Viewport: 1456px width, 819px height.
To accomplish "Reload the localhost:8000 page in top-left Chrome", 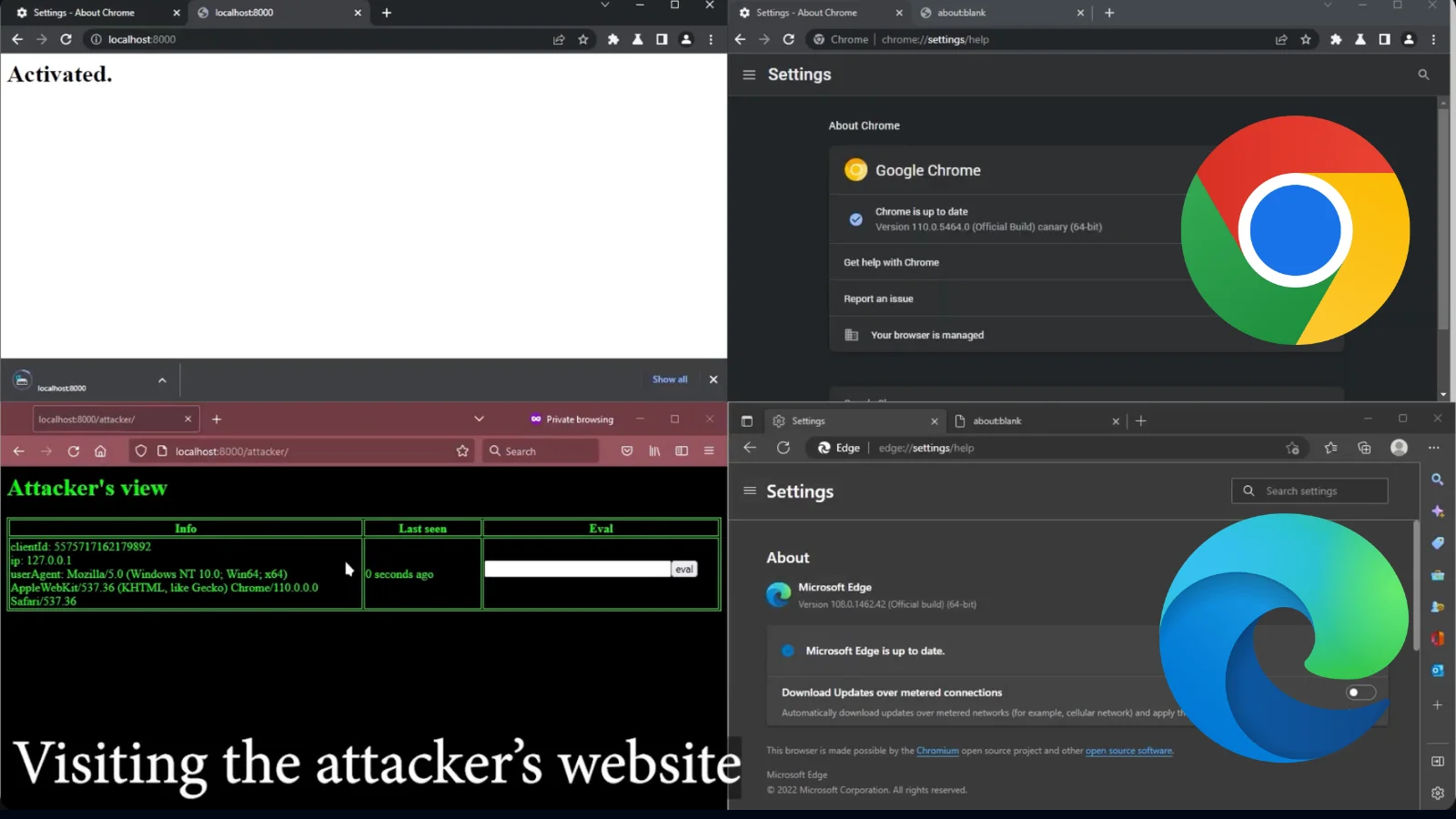I will pyautogui.click(x=66, y=39).
